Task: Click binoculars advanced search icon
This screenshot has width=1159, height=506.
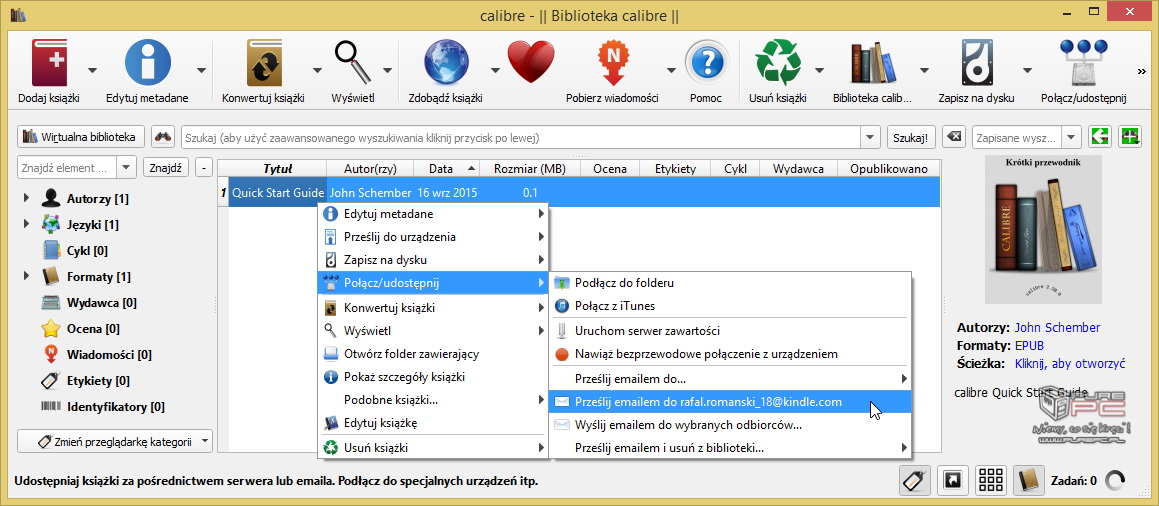Action: [163, 137]
